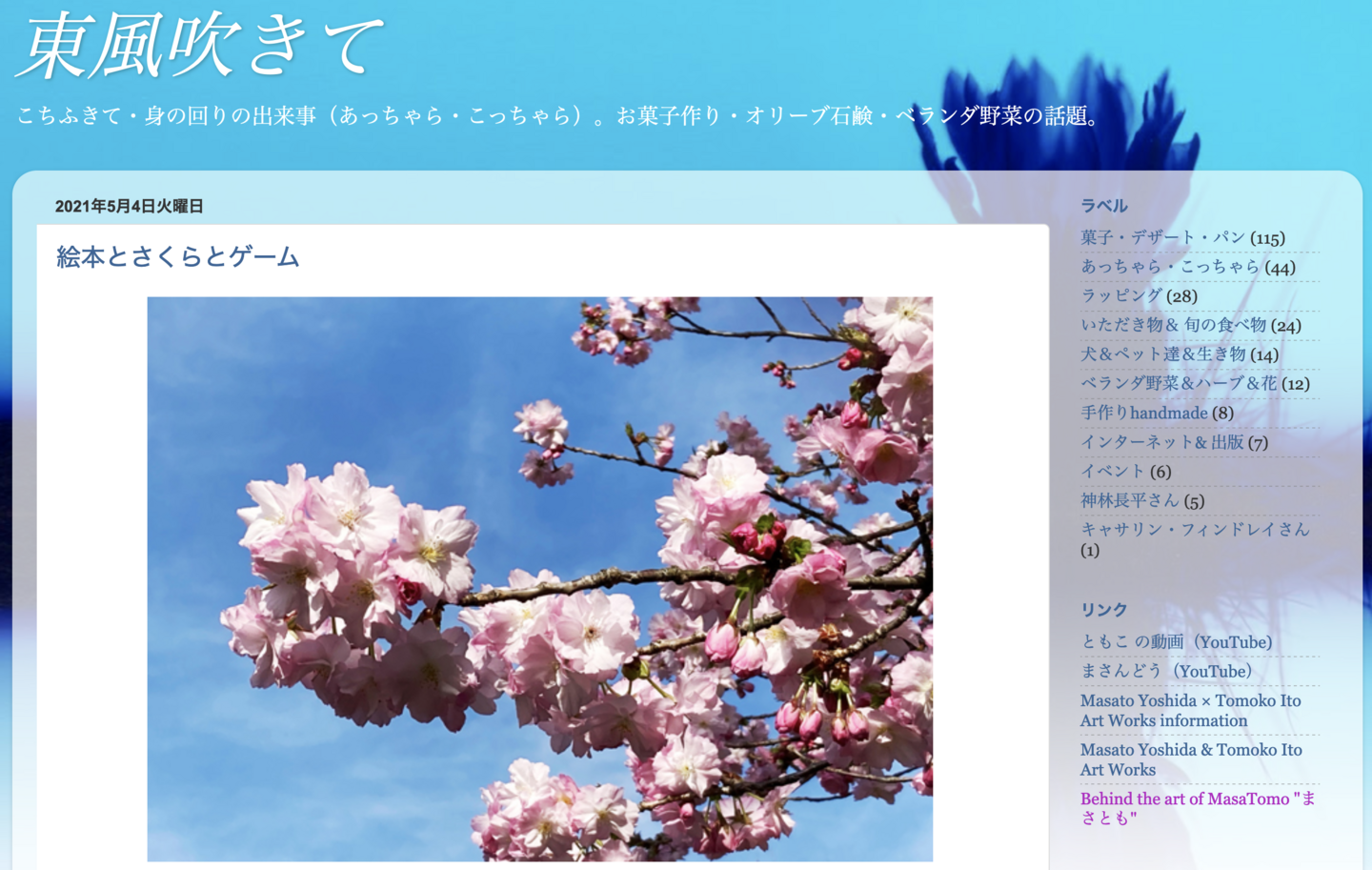This screenshot has height=870, width=1372.
Task: Select the インターネット& 出版 label
Action: coord(1161,442)
